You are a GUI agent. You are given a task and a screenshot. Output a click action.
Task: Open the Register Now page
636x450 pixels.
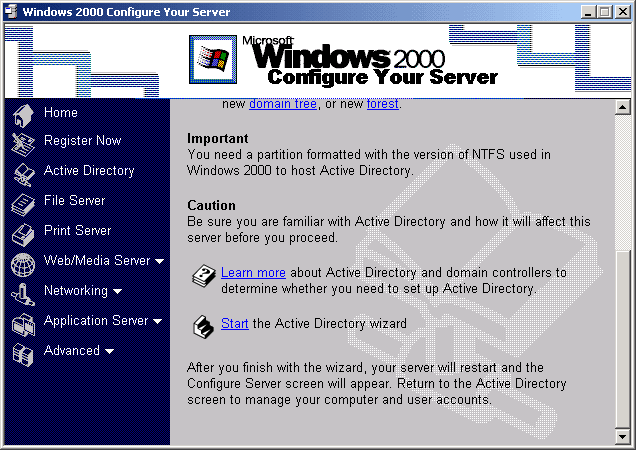click(82, 140)
